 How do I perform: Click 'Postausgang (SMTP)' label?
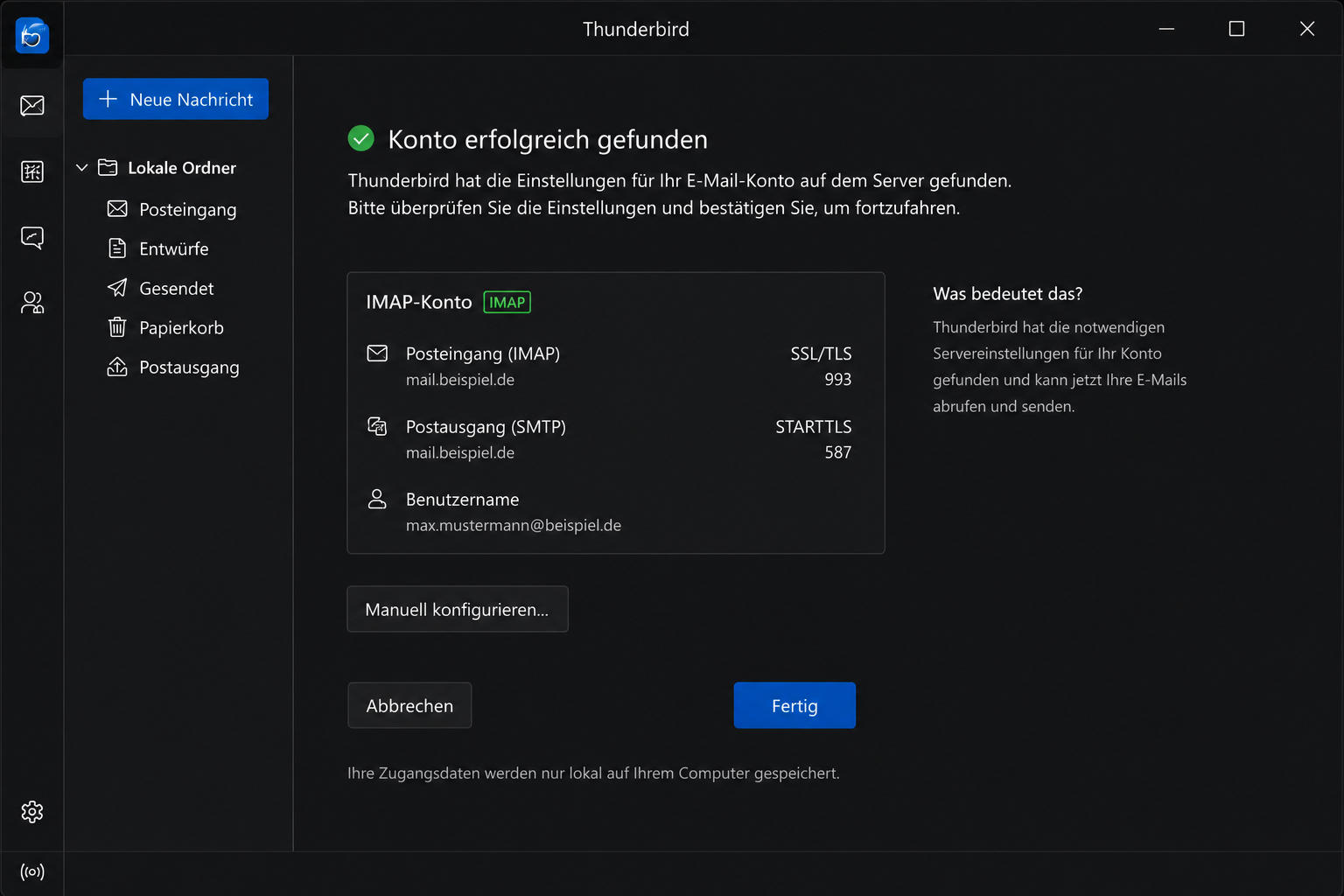(486, 427)
